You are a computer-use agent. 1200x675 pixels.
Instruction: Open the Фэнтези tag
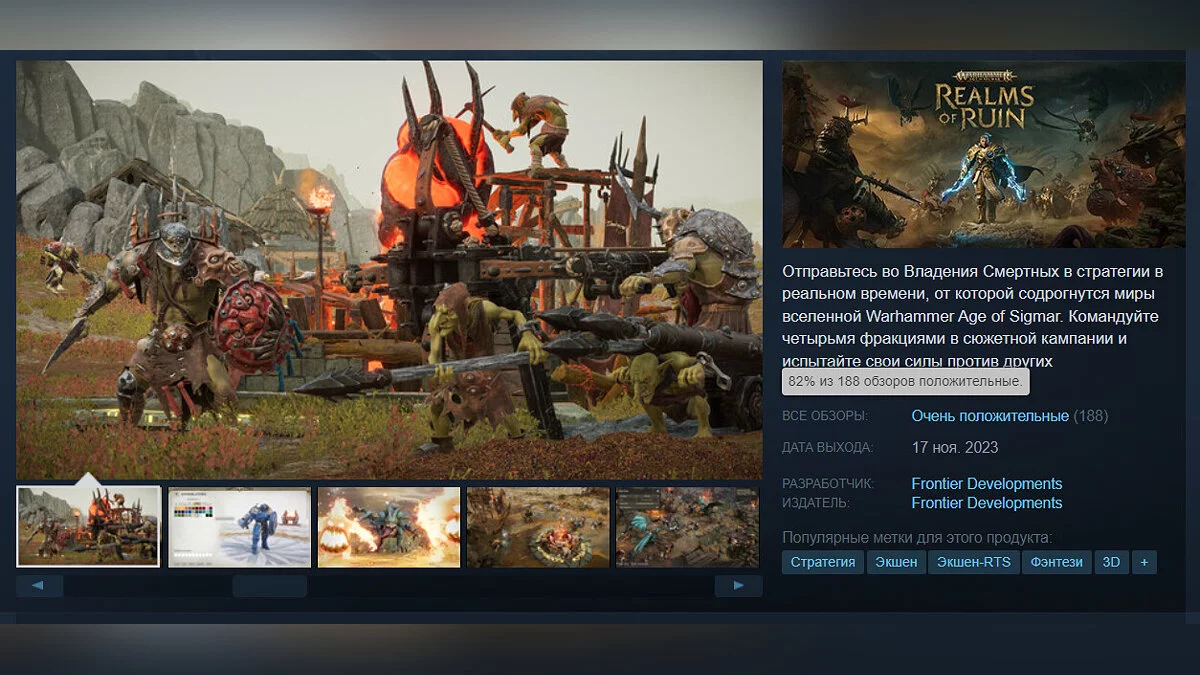[x=1057, y=562]
